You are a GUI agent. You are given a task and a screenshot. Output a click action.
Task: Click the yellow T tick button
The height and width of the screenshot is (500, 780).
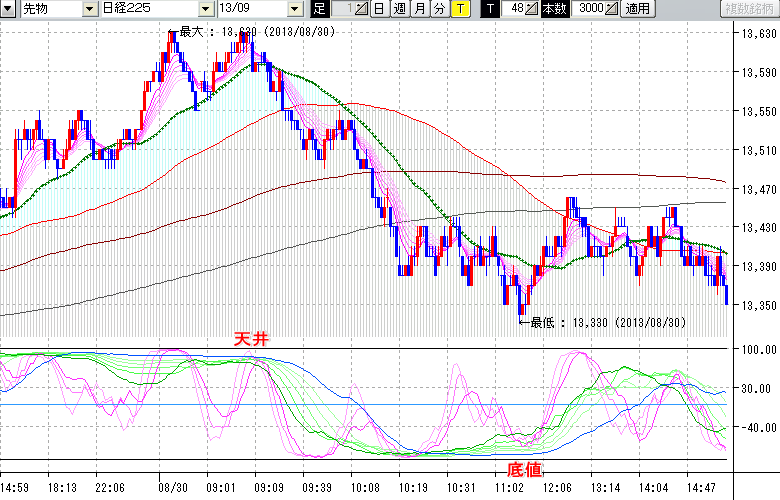pyautogui.click(x=459, y=9)
